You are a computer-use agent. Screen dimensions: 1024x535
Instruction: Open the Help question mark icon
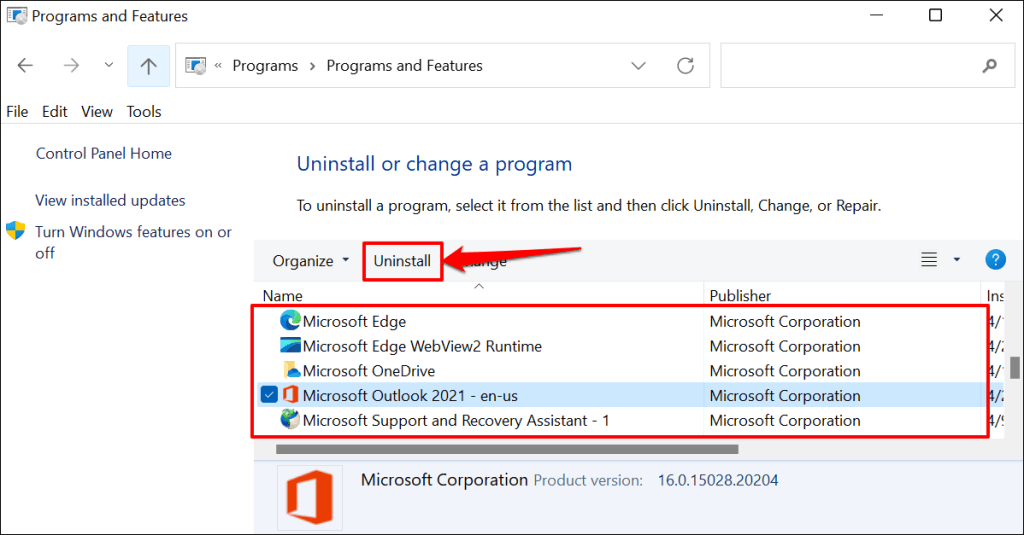coord(995,260)
